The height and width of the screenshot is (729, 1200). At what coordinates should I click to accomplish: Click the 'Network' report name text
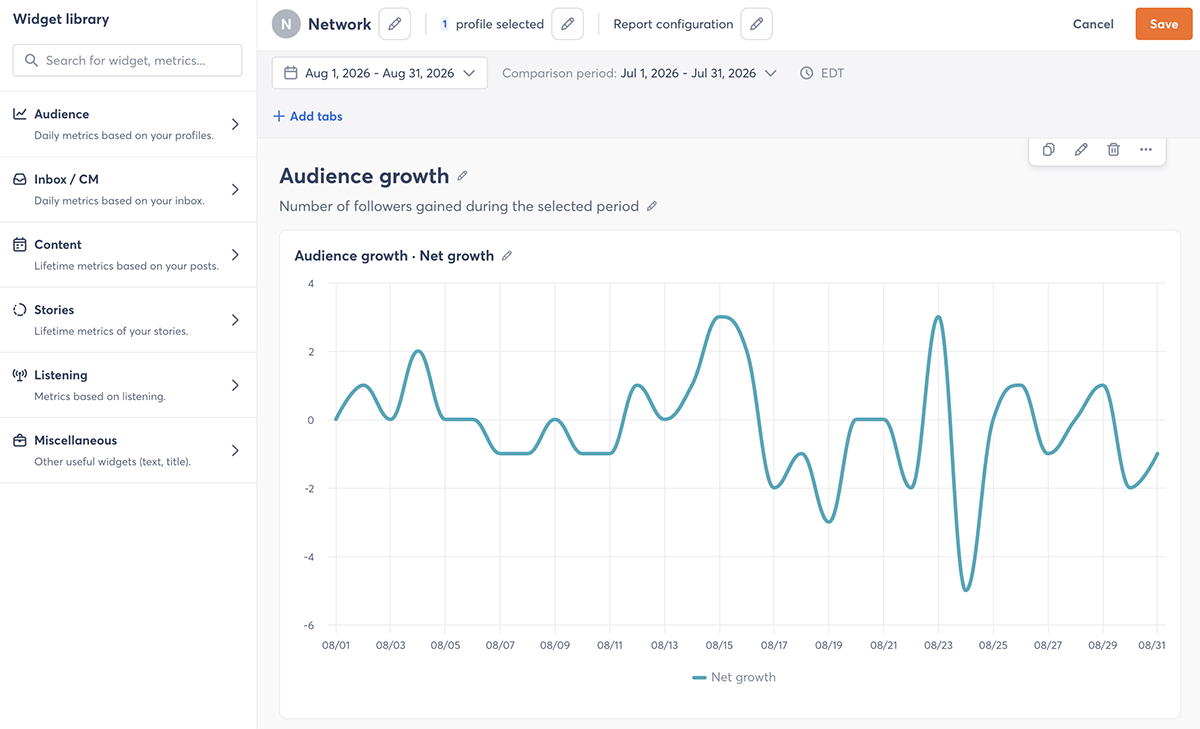click(340, 24)
